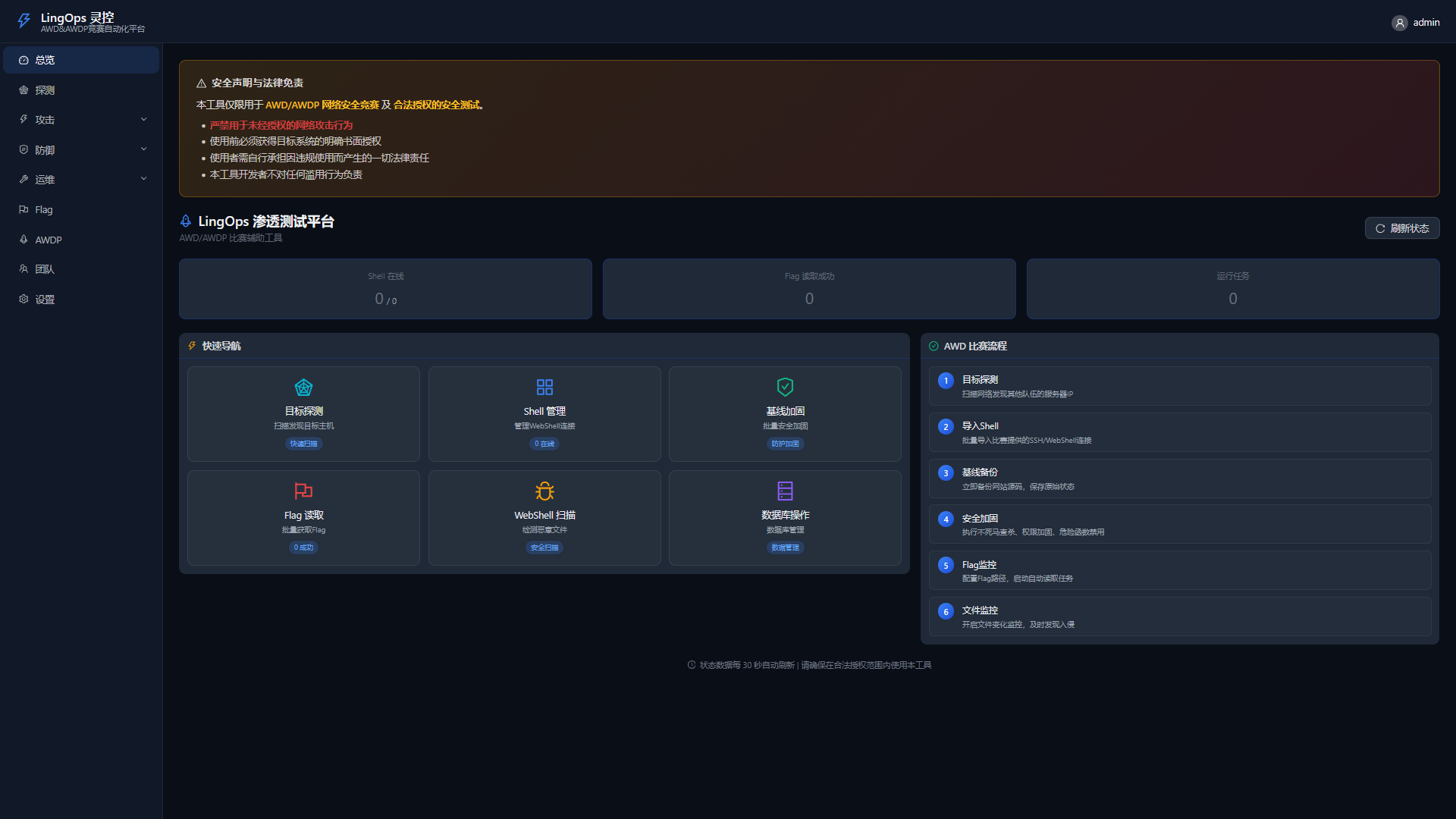Click the 刷新状态 refresh button
This screenshot has width=1456, height=819.
pos(1401,228)
